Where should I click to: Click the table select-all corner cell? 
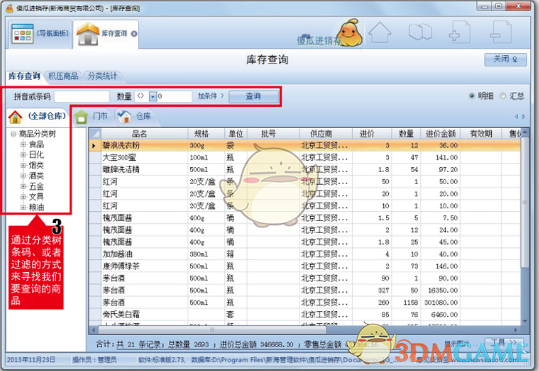(95, 134)
